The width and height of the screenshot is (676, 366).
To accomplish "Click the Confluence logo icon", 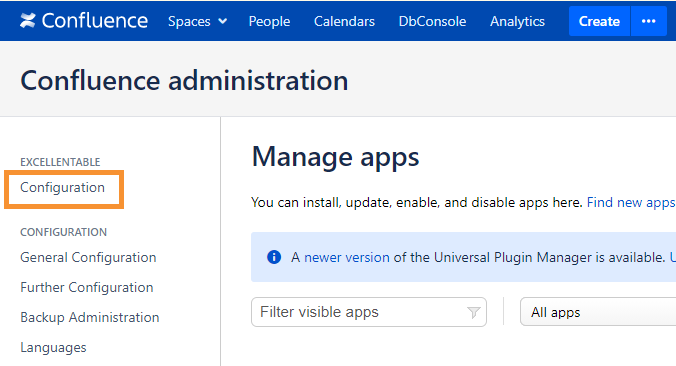I will point(28,21).
